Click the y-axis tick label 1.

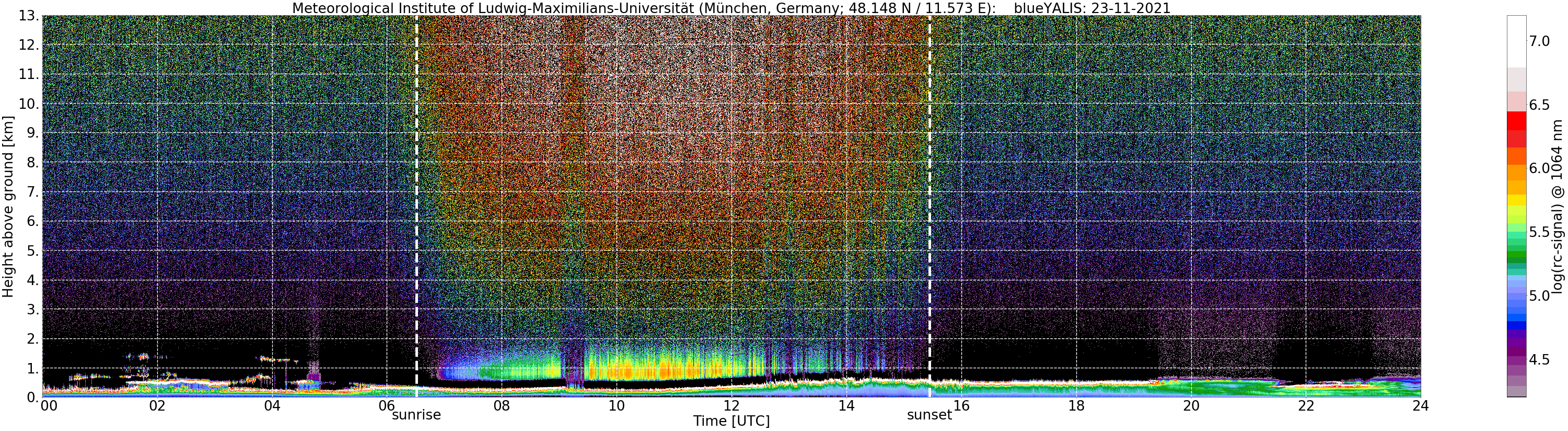(x=32, y=368)
